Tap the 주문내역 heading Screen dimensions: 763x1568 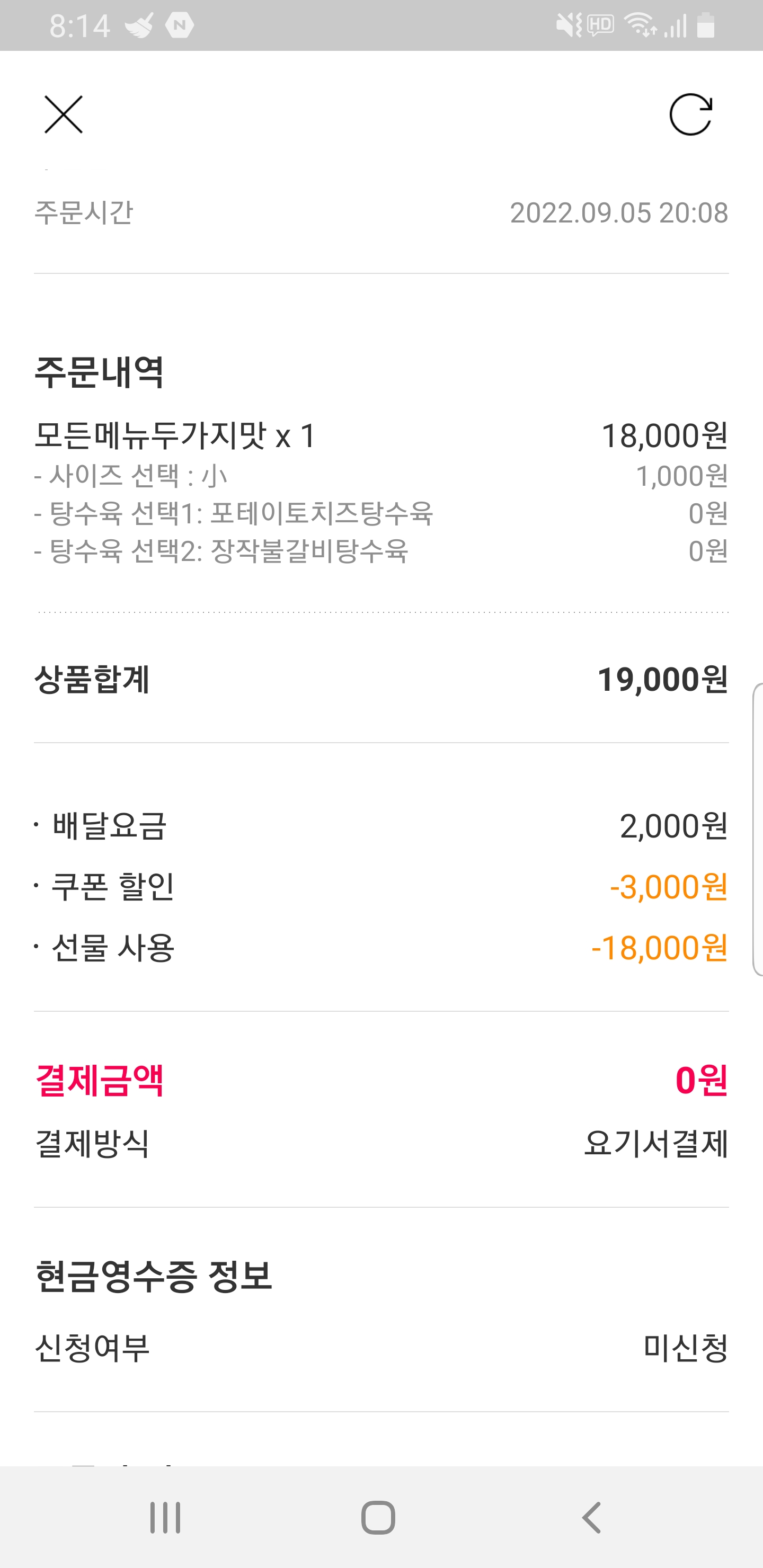(x=99, y=372)
